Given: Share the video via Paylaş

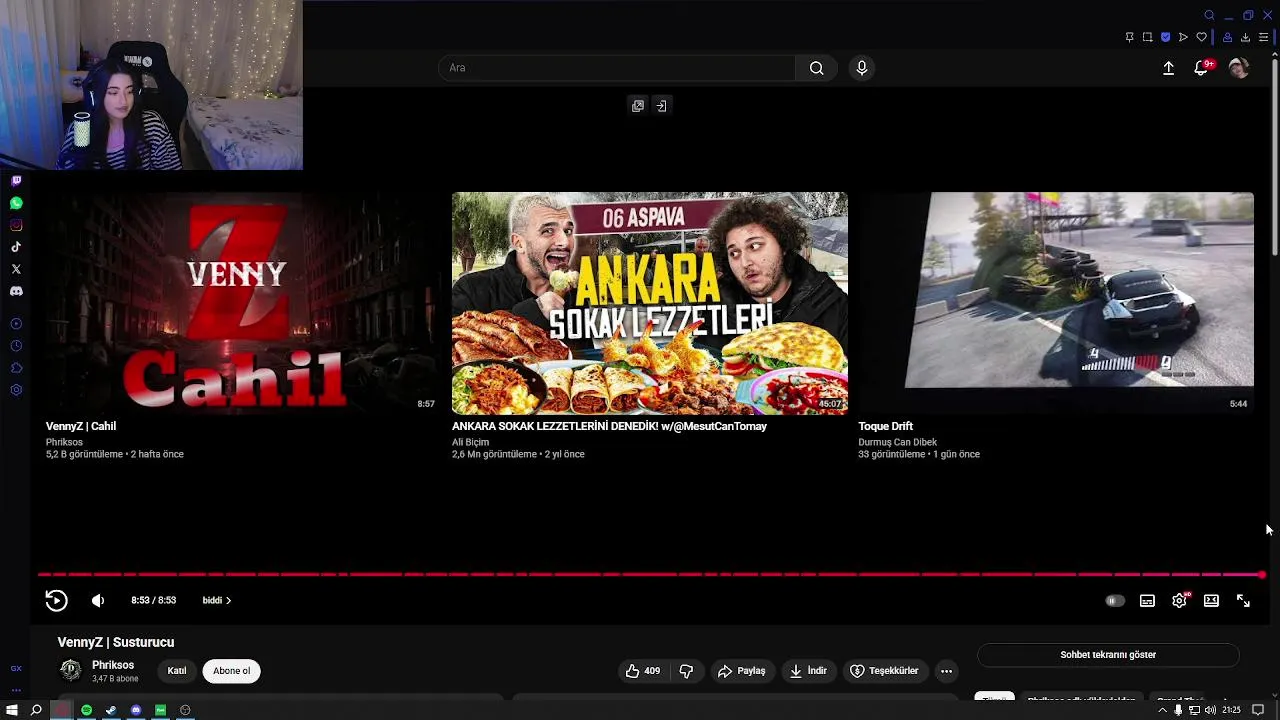Looking at the screenshot, I should pos(741,671).
